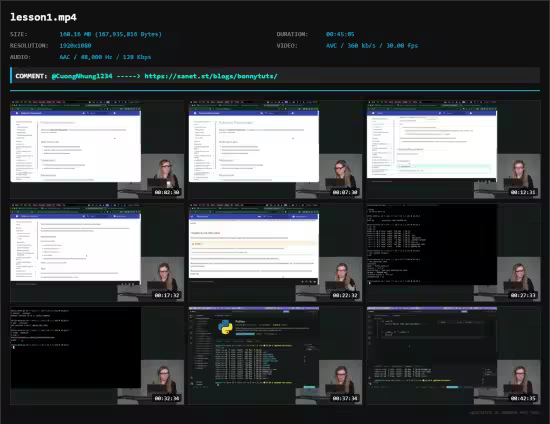Click the @CuongNhung1234 handle in comment
550x424 pixels.
click(x=82, y=76)
